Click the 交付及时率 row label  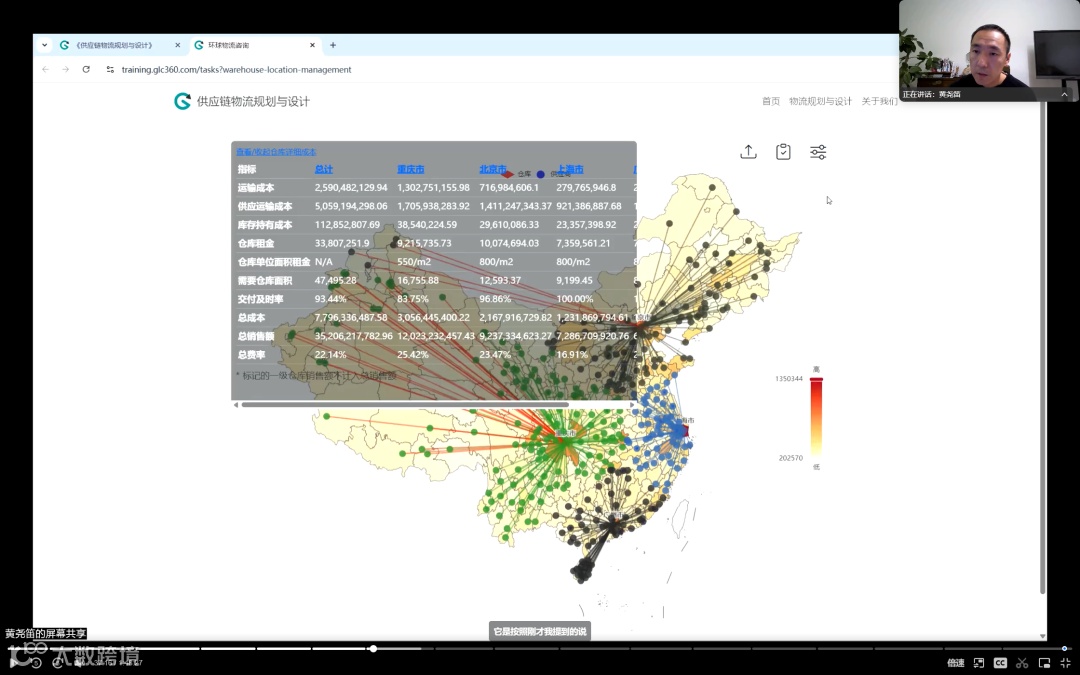(260, 300)
